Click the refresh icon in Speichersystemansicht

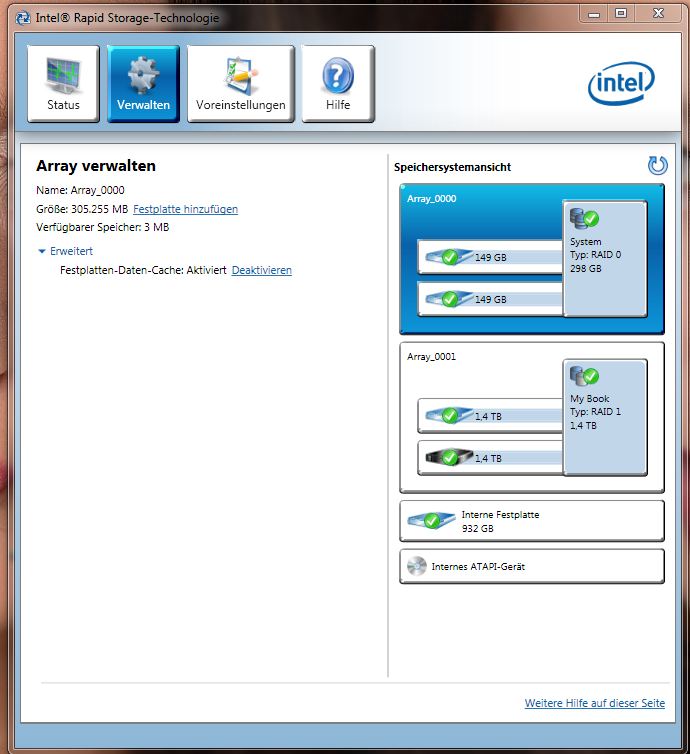tap(657, 165)
